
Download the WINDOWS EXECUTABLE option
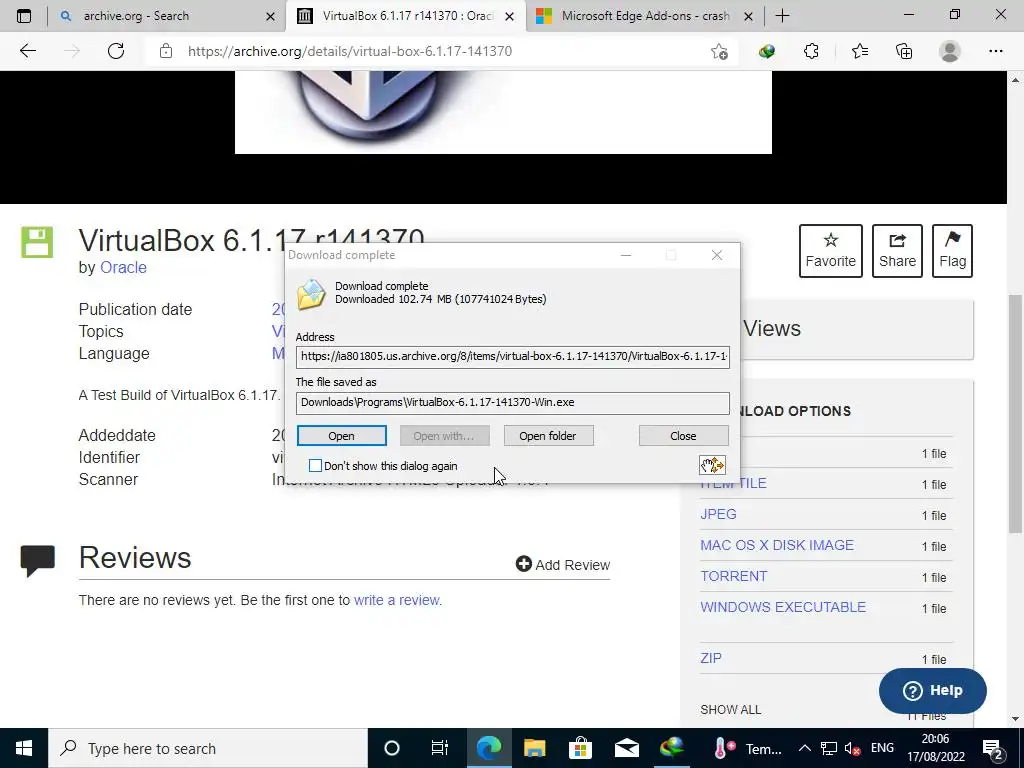pyautogui.click(x=782, y=607)
